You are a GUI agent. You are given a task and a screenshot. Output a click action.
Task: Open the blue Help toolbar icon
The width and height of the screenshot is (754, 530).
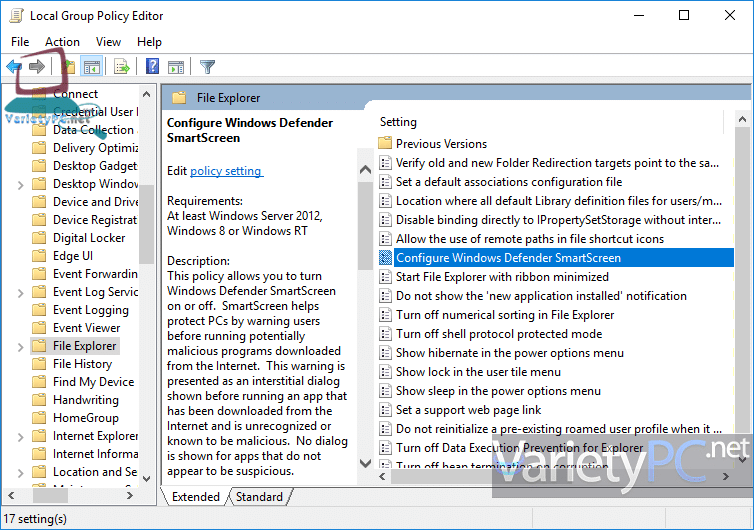tap(152, 66)
